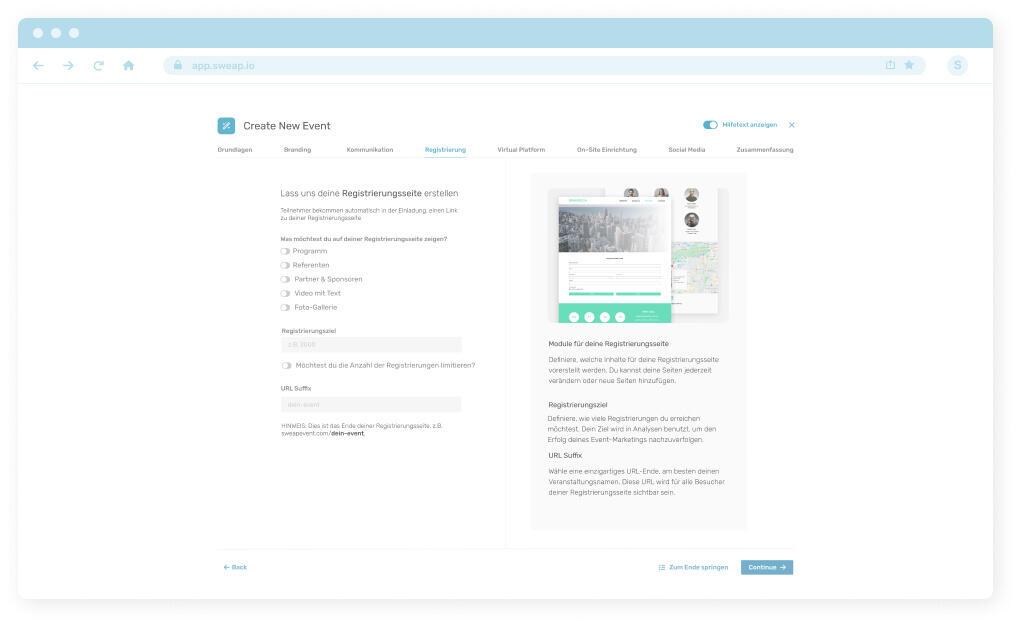Click the Back link
This screenshot has height=625, width=1019.
(235, 567)
